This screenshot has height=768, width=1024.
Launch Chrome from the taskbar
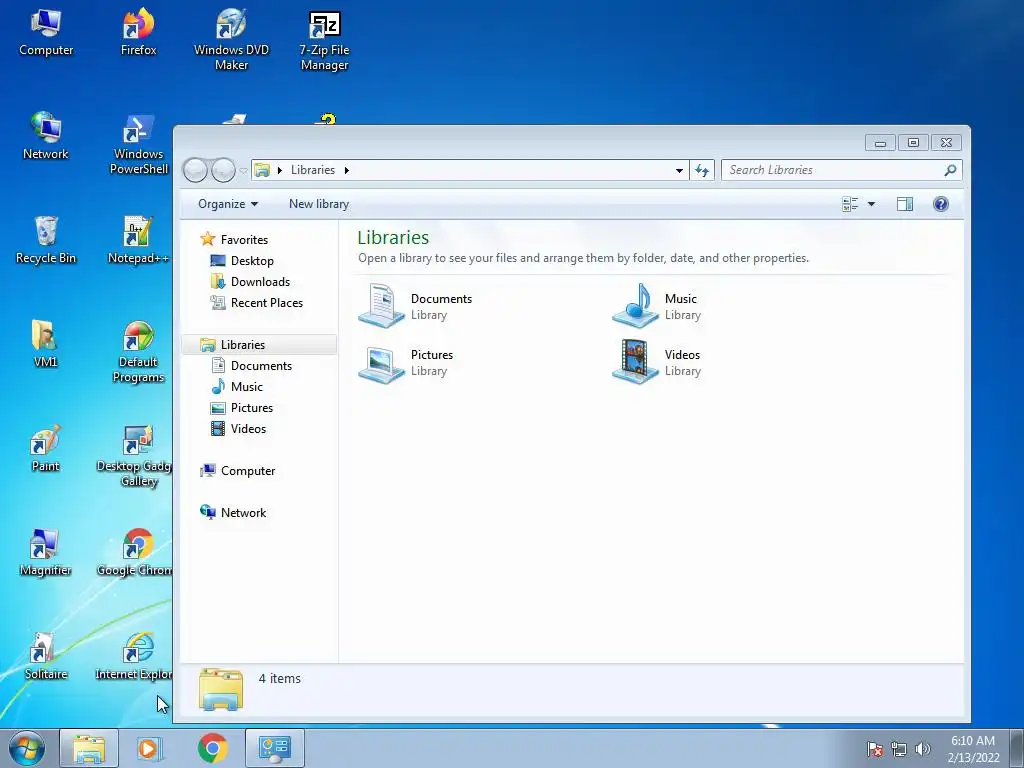click(213, 748)
